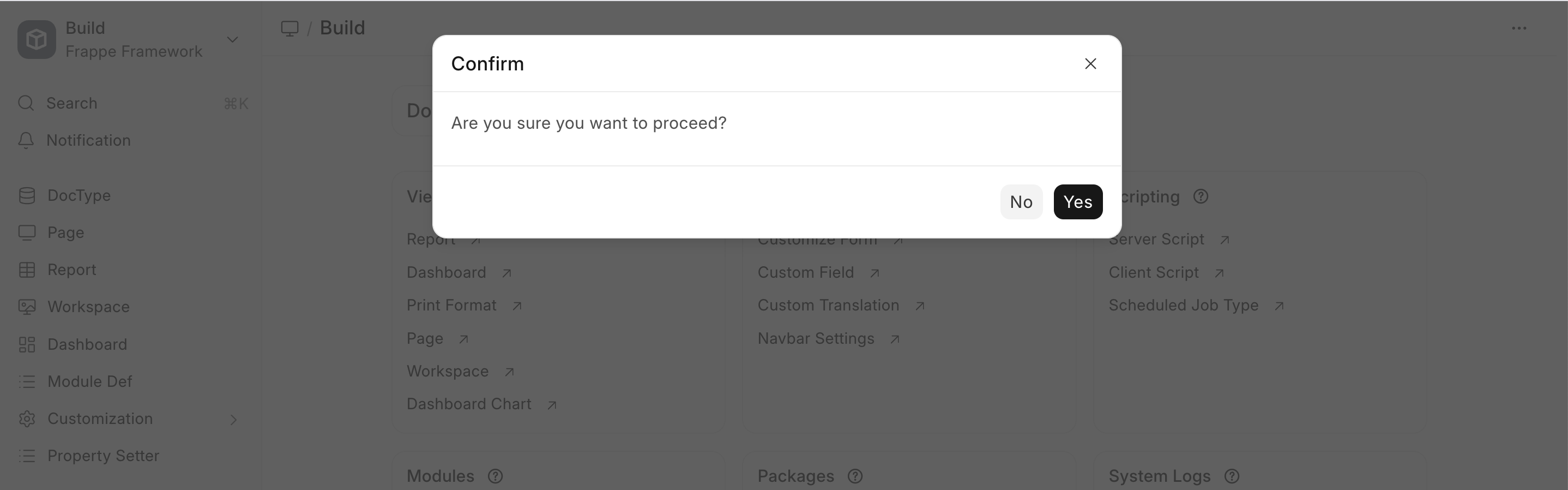Viewport: 1568px width, 490px height.
Task: Open Module Def from the sidebar
Action: [89, 381]
